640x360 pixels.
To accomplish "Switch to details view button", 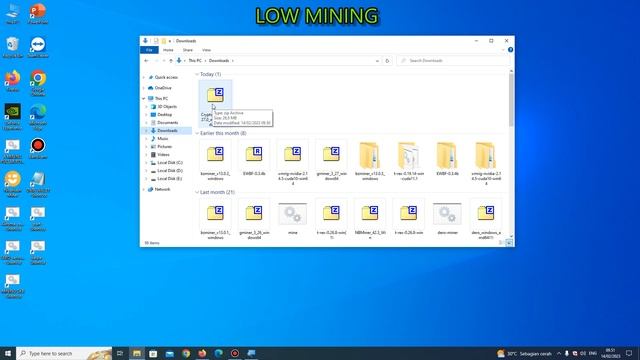I will 501,243.
